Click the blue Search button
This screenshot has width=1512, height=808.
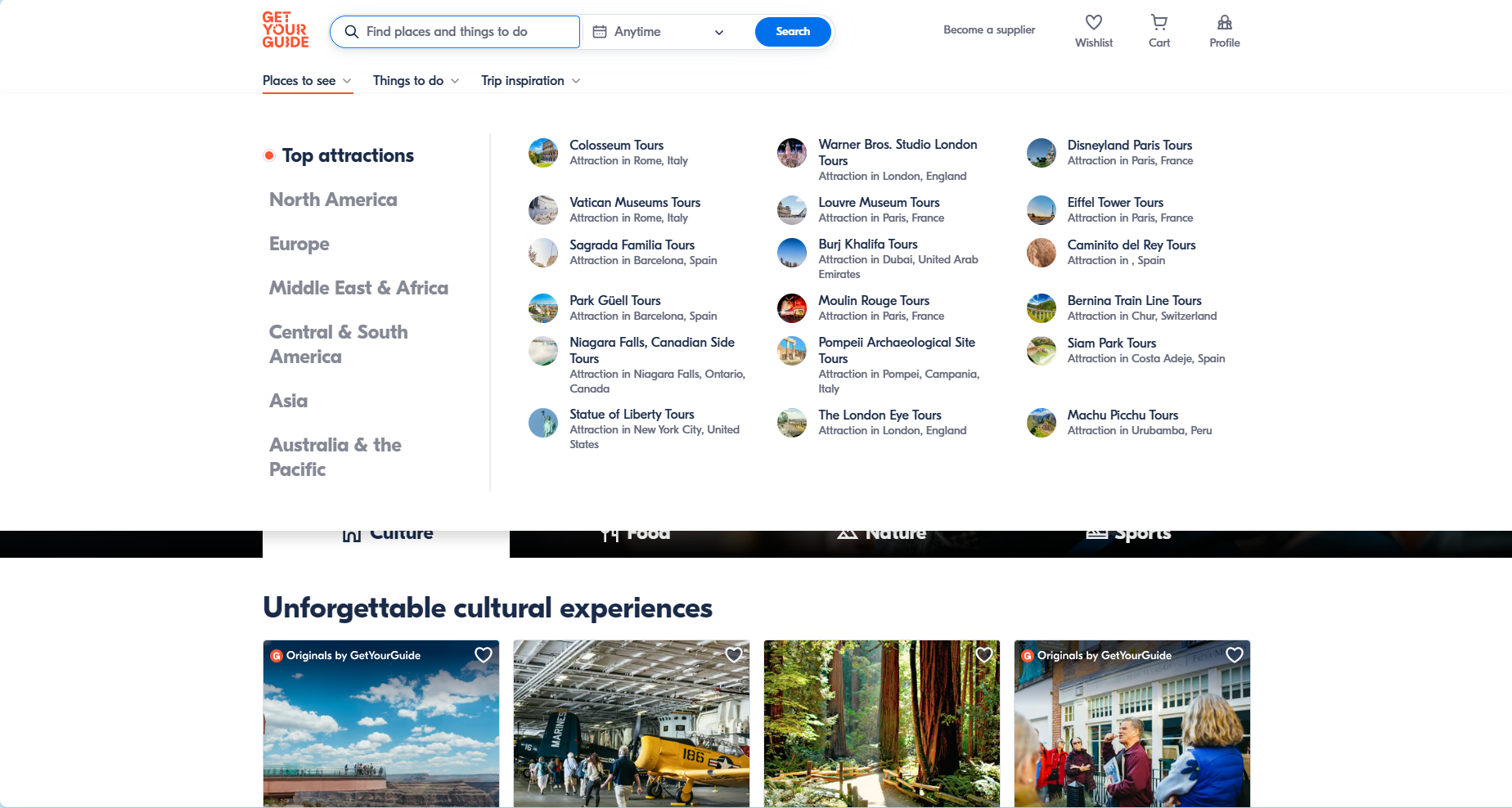(x=793, y=32)
